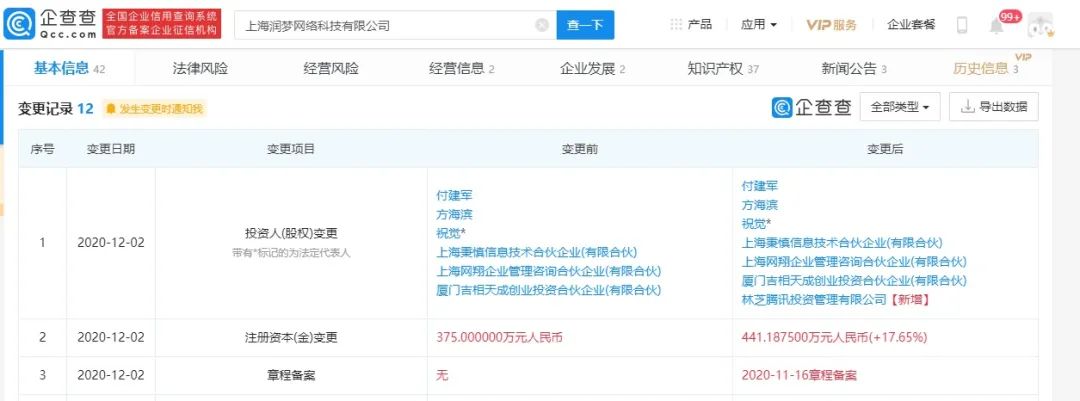Viewport: 1080px width, 401px height.
Task: Click the 变更日期 column header
Action: [x=111, y=149]
